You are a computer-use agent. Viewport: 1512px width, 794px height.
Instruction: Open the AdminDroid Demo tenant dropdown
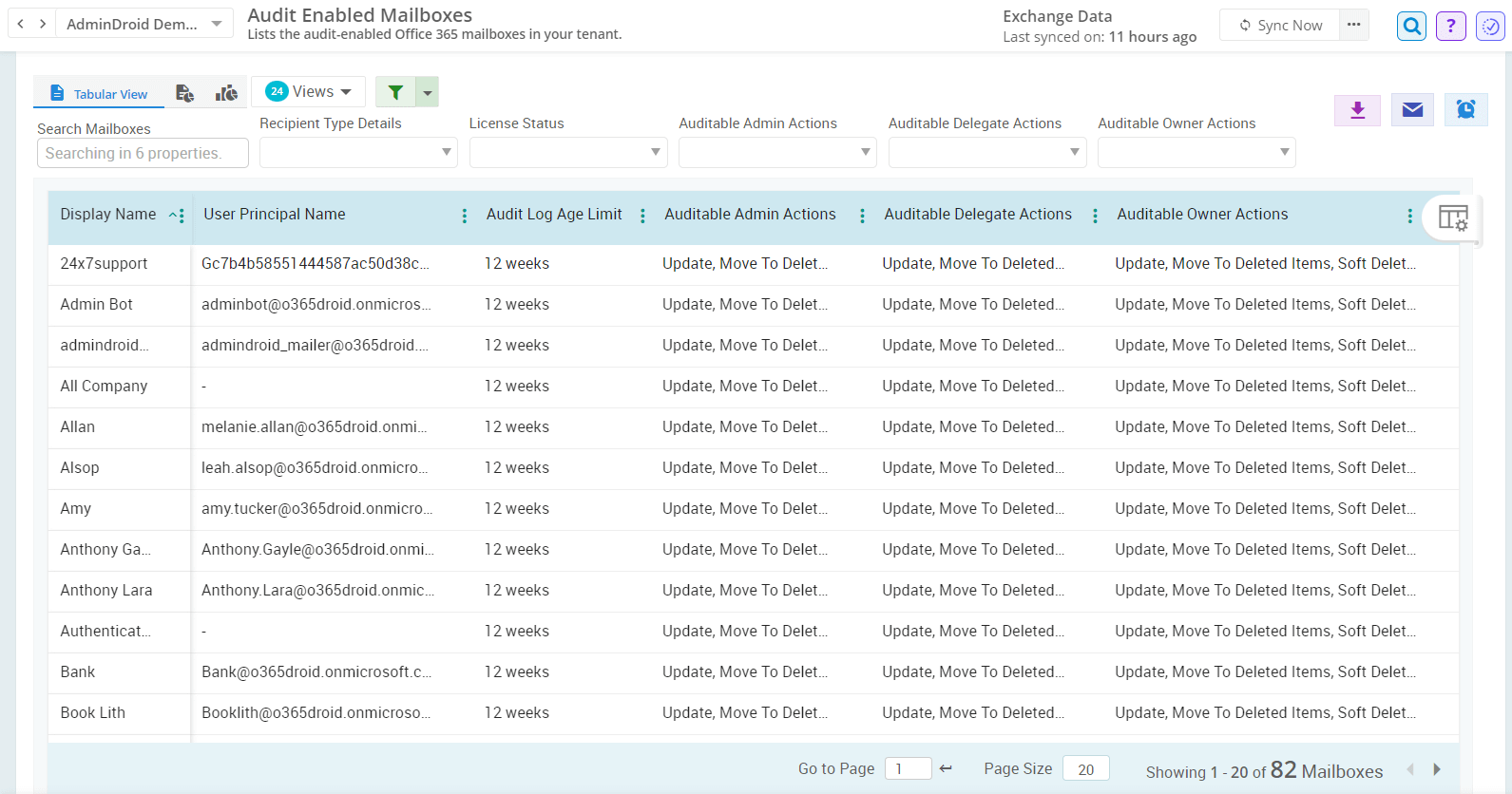[x=144, y=24]
